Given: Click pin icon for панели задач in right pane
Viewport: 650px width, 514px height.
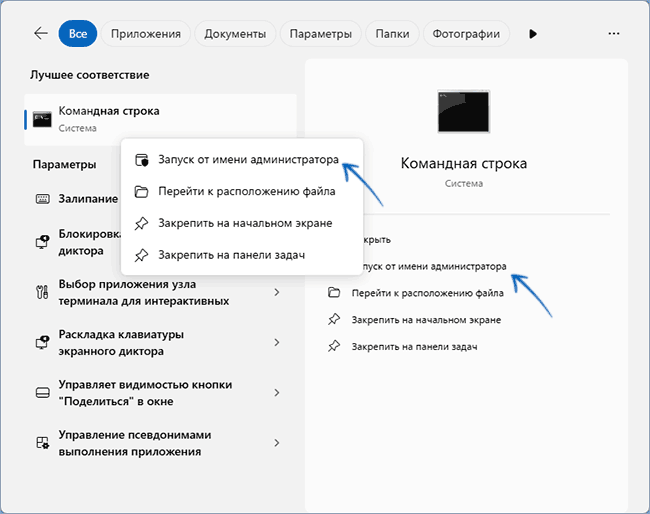Looking at the screenshot, I should [x=334, y=347].
